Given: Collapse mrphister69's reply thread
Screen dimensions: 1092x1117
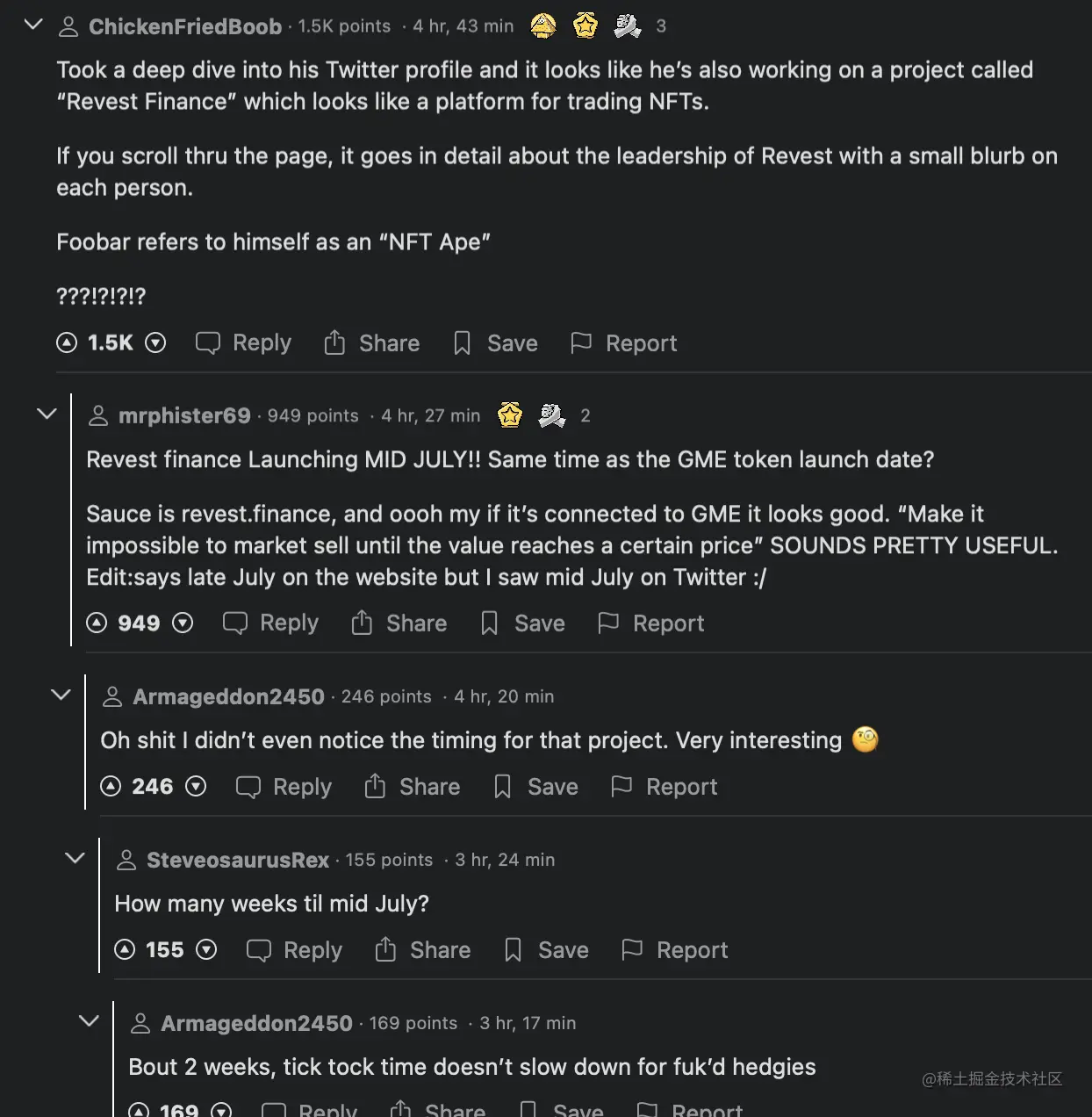Looking at the screenshot, I should click(x=47, y=414).
